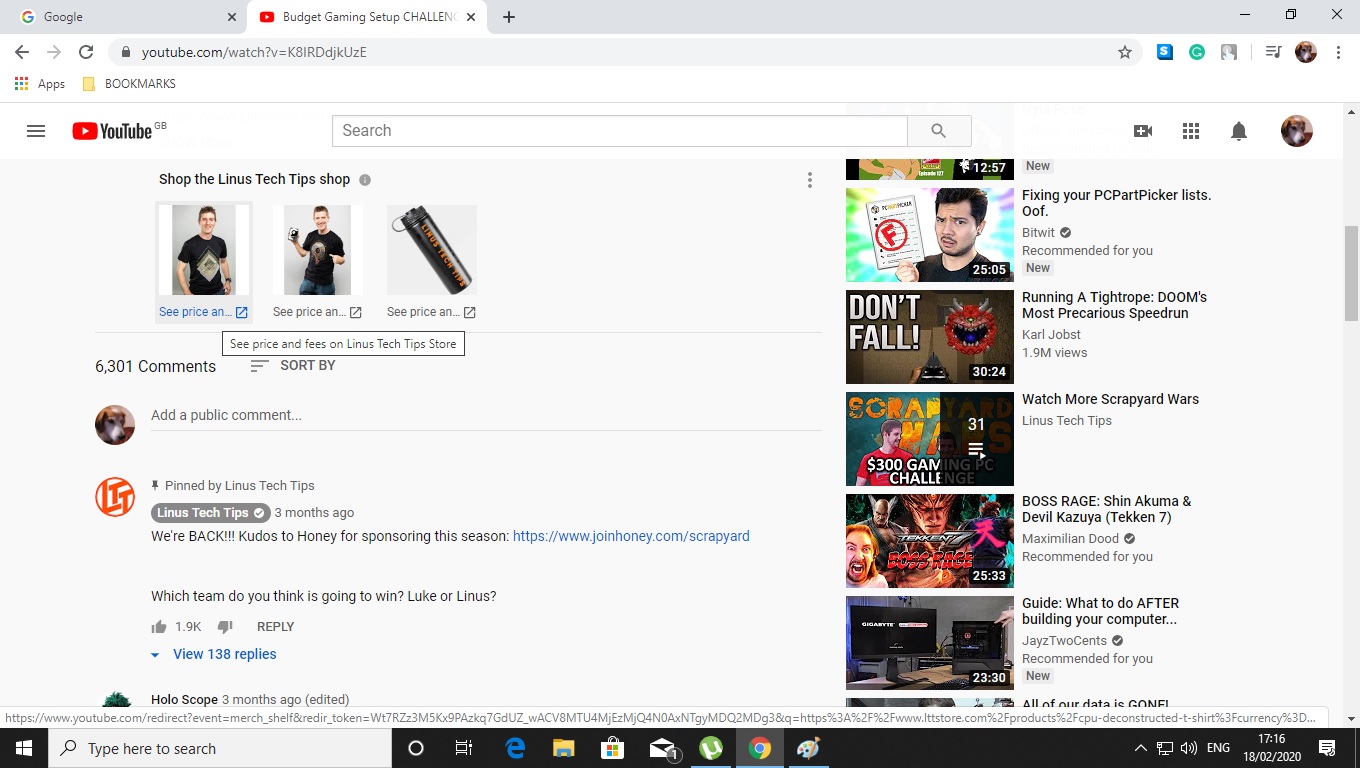
Task: Bookmark this page with the star icon
Action: click(x=1124, y=52)
